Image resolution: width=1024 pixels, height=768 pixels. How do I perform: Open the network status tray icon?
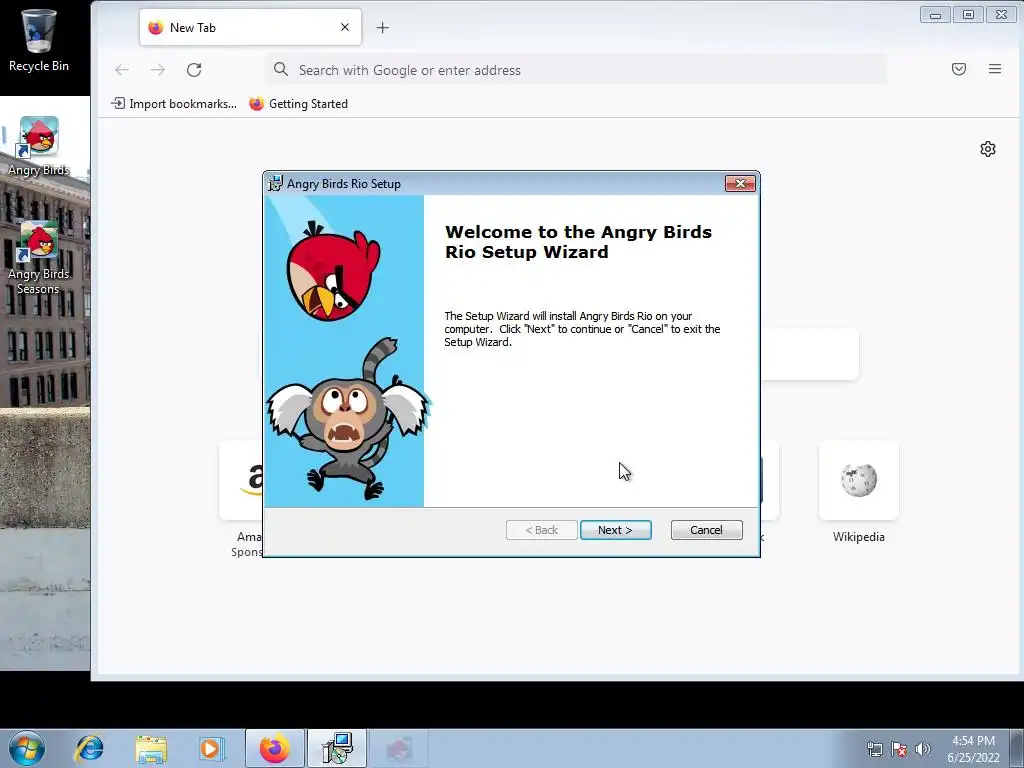coord(874,749)
